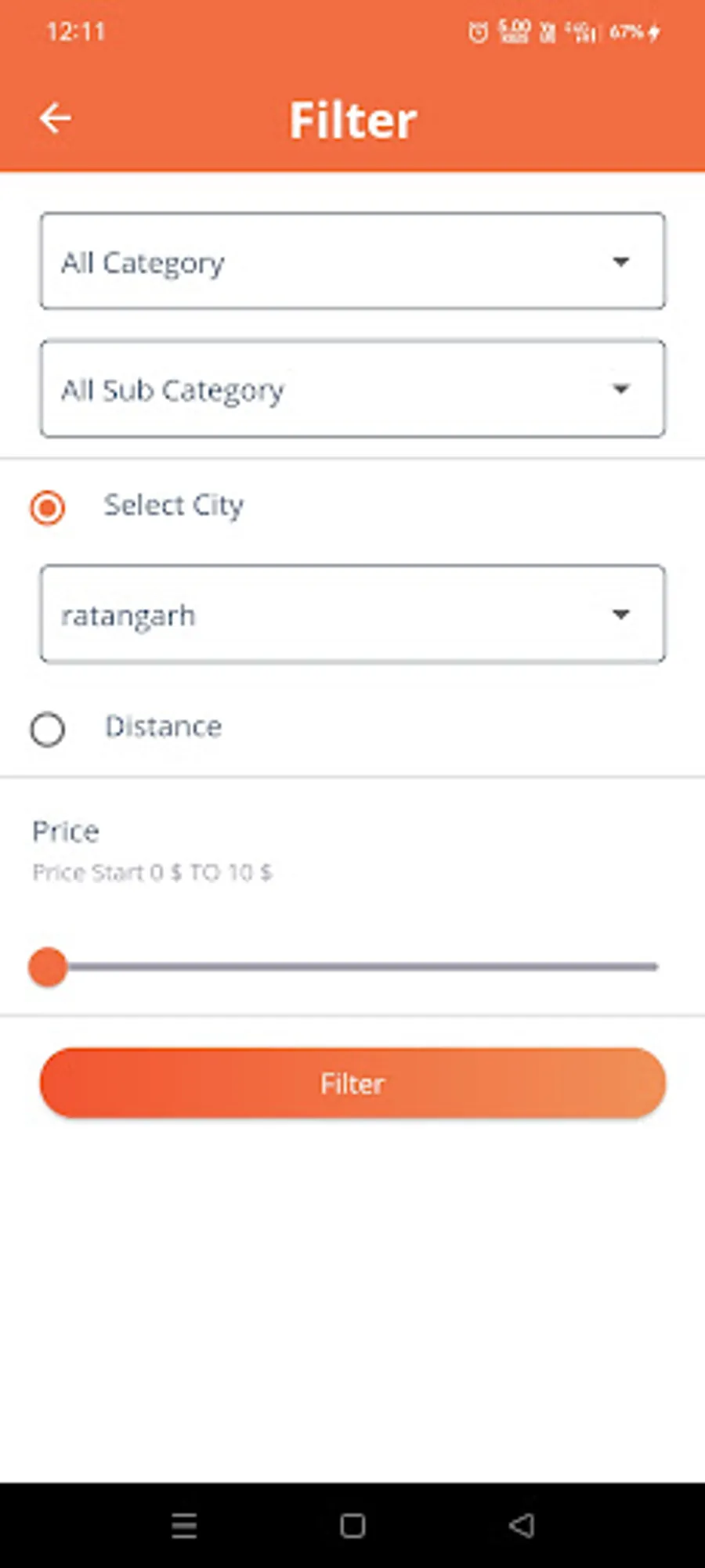Open Android recent apps menu icon

pyautogui.click(x=184, y=1525)
